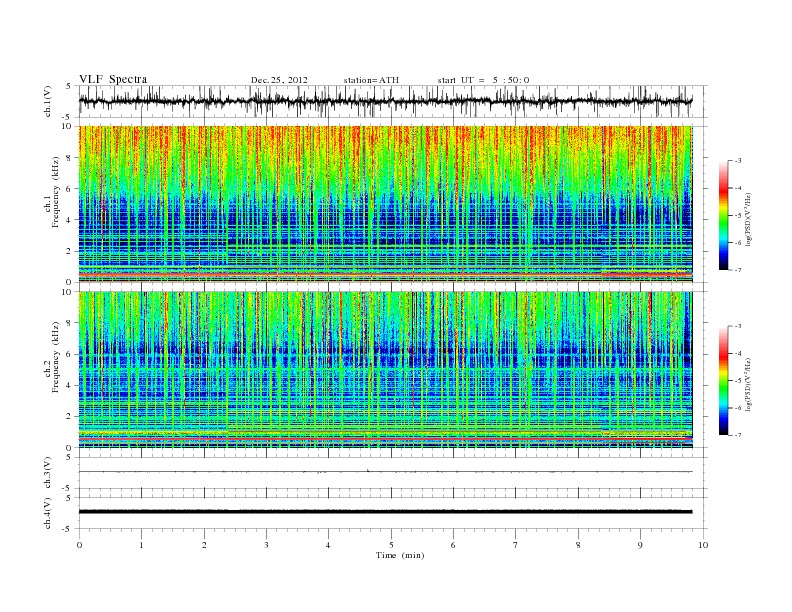Click the "2" kHz tick of ch.2 spectrogram
Viewport: 792px width, 612px height.
point(69,417)
